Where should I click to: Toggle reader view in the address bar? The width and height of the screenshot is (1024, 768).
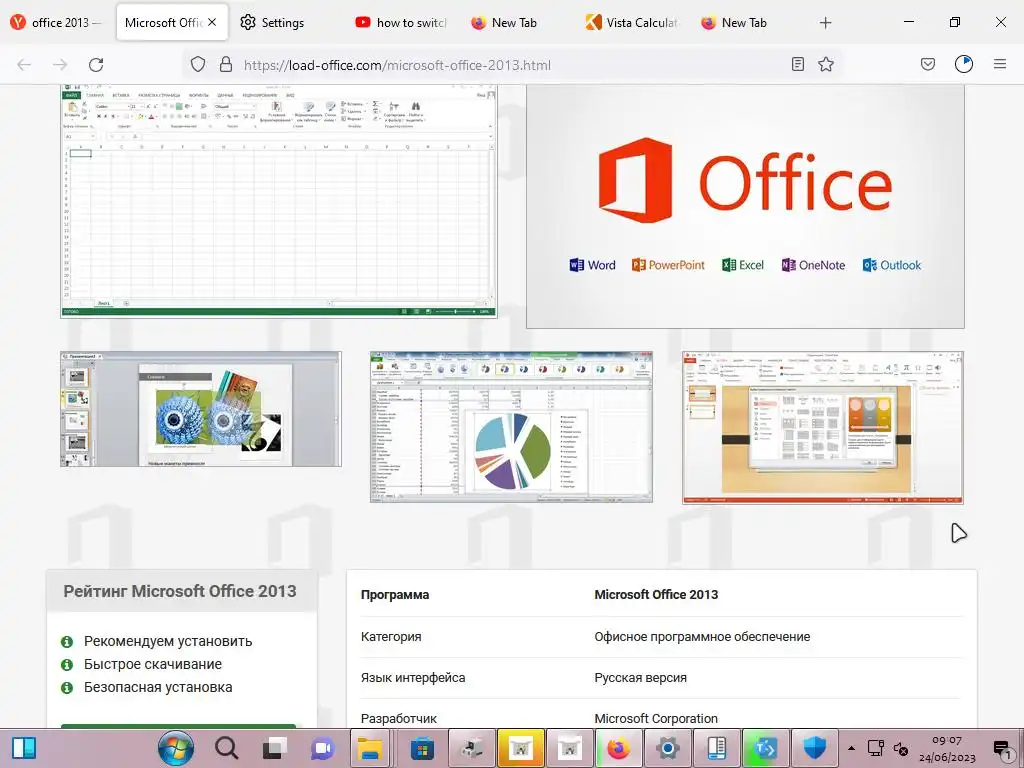[797, 64]
